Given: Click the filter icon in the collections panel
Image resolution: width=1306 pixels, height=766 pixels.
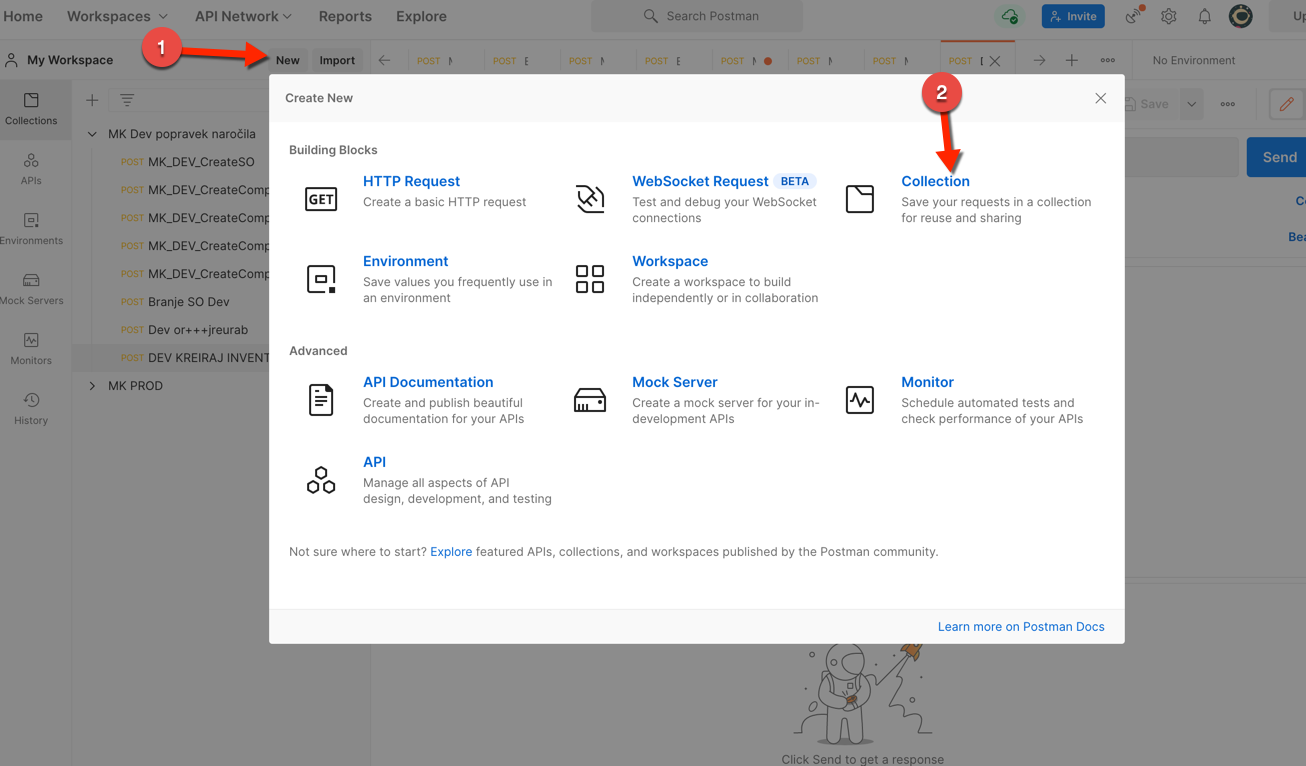Looking at the screenshot, I should tap(127, 100).
